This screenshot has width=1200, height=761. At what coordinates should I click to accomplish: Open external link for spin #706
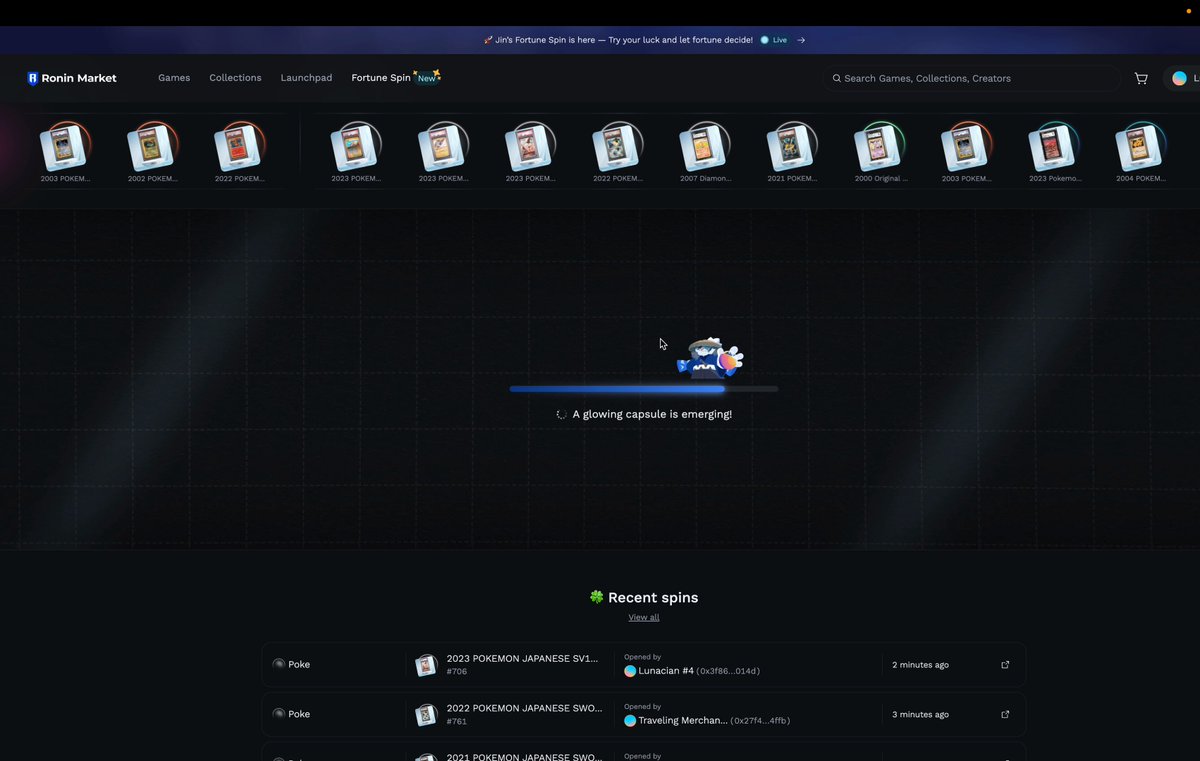[x=1005, y=664]
